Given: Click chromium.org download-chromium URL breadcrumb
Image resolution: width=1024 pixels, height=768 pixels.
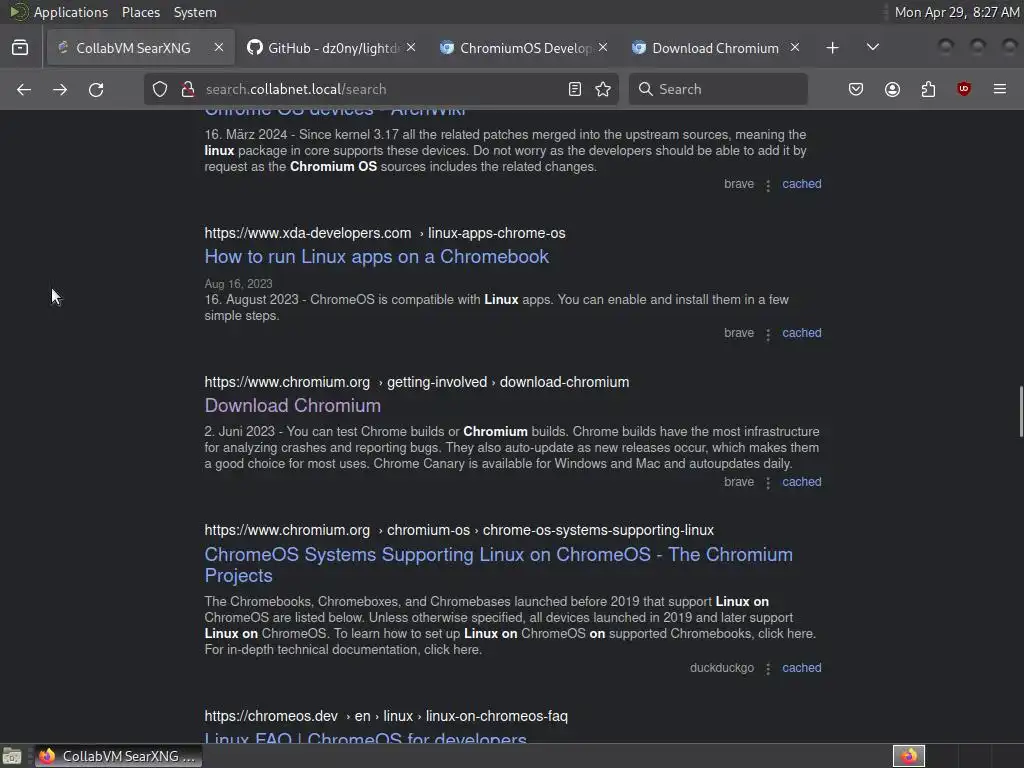Looking at the screenshot, I should (417, 382).
